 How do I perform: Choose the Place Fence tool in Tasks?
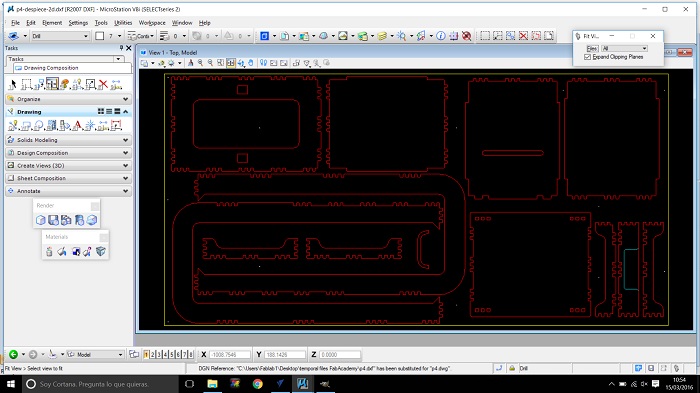(26, 84)
